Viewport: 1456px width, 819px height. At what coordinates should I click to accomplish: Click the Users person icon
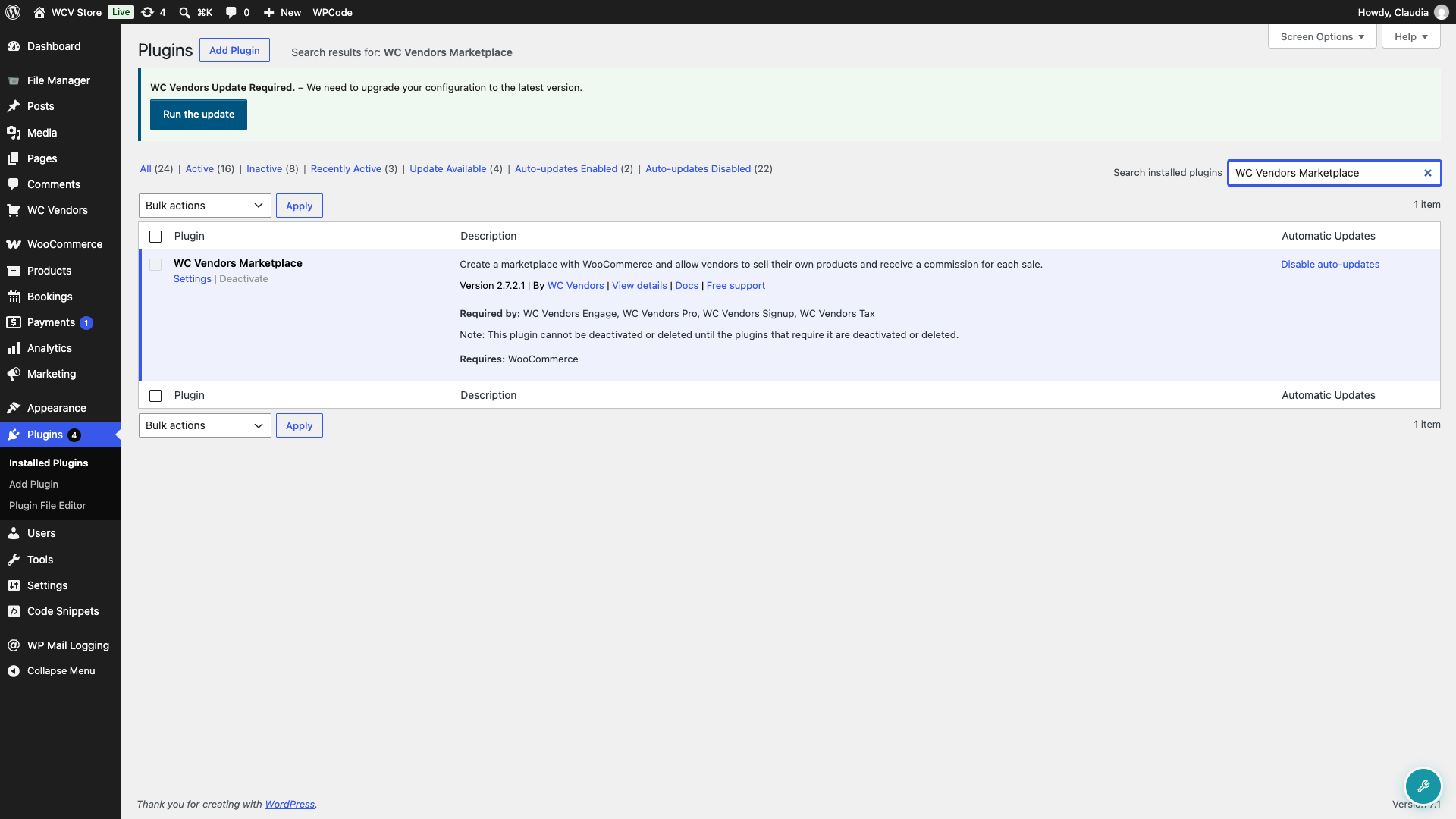14,533
